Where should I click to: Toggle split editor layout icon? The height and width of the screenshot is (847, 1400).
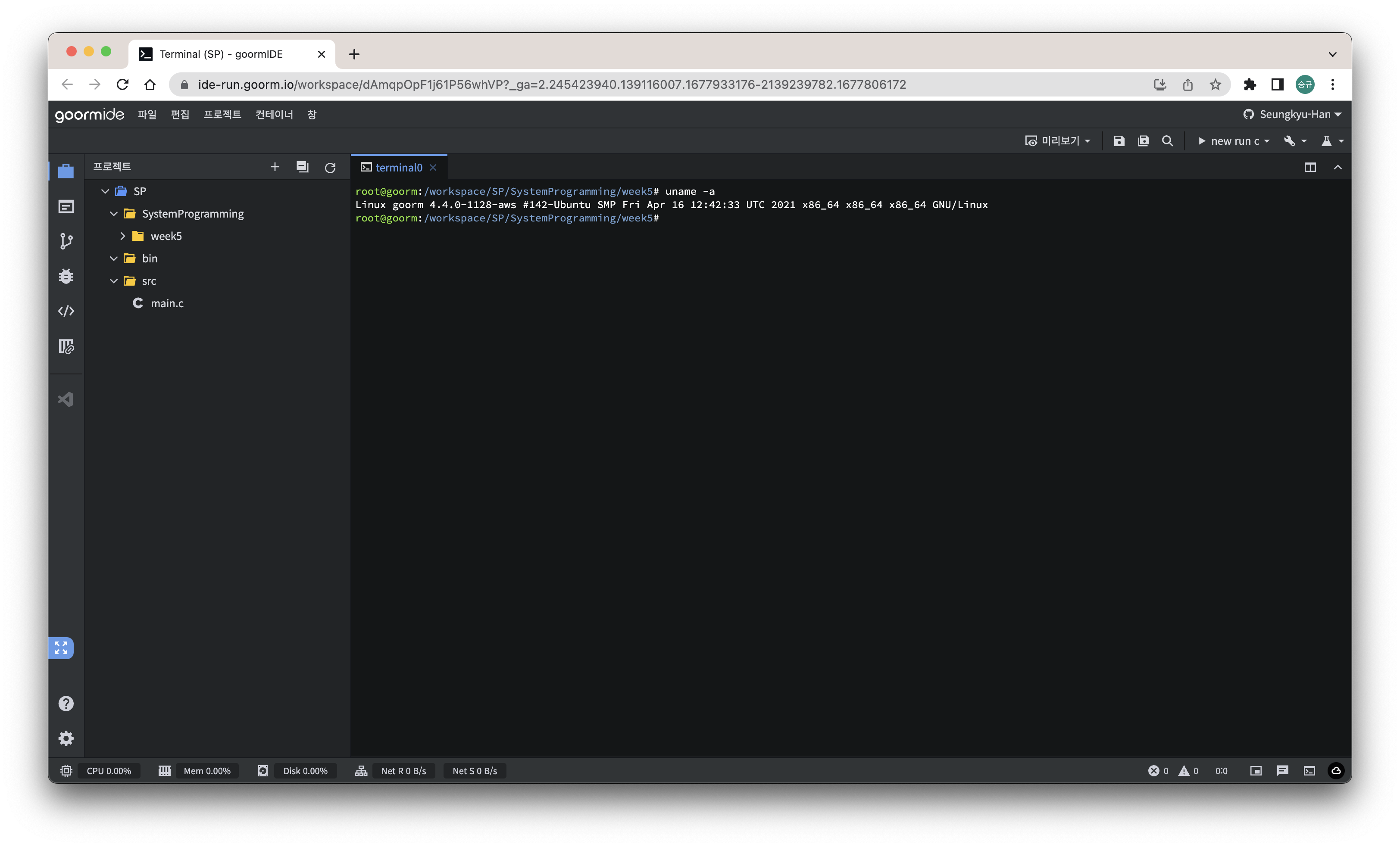(1309, 168)
